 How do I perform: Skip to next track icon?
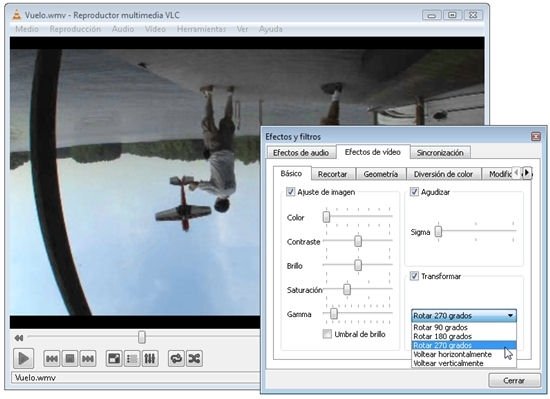pos(88,359)
